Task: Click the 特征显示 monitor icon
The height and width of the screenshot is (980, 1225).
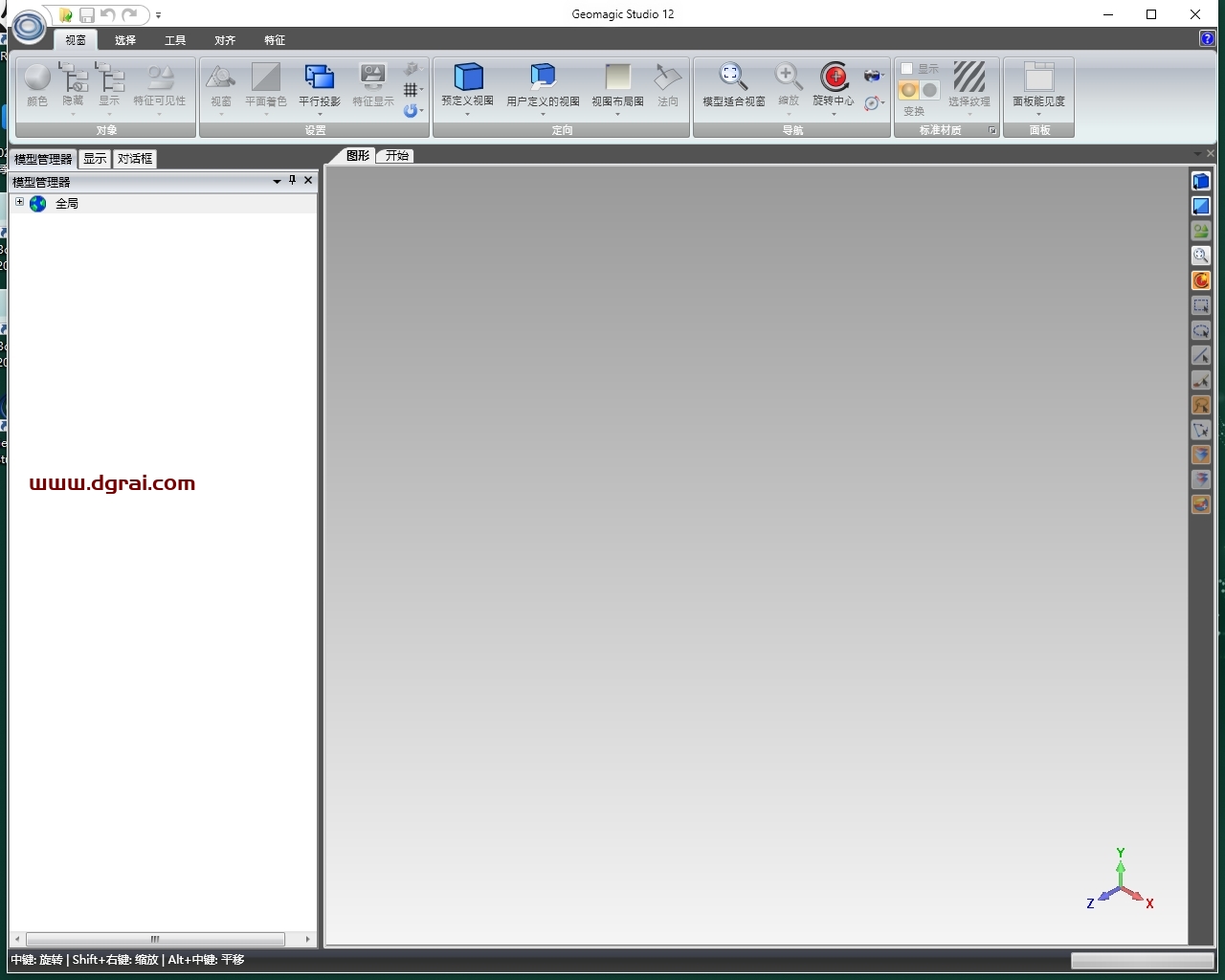Action: pyautogui.click(x=372, y=78)
